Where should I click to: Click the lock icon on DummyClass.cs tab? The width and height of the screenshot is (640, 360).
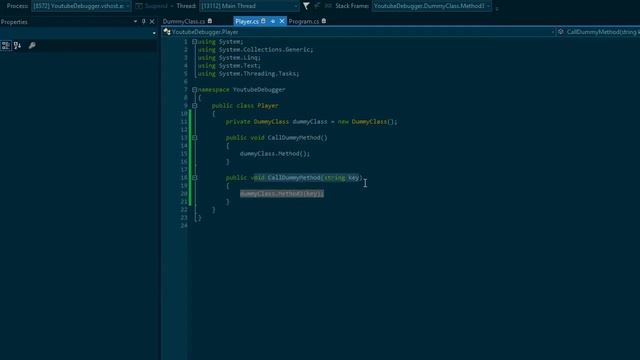point(210,21)
